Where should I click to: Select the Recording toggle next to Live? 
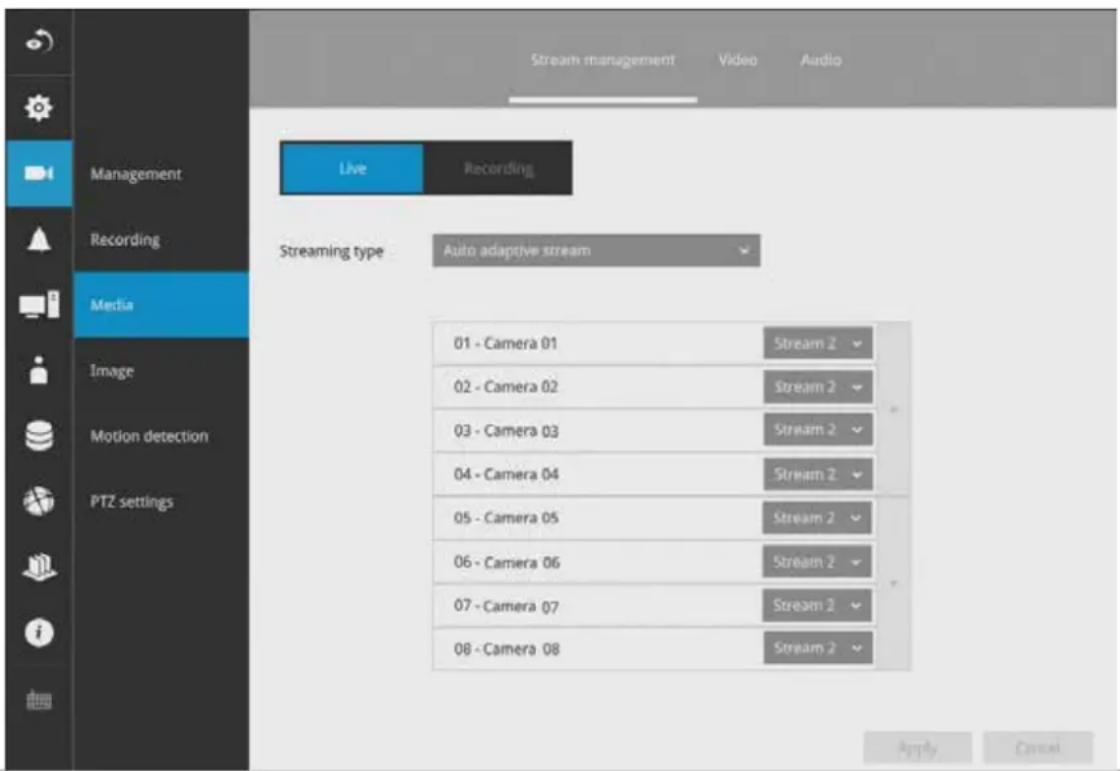498,169
